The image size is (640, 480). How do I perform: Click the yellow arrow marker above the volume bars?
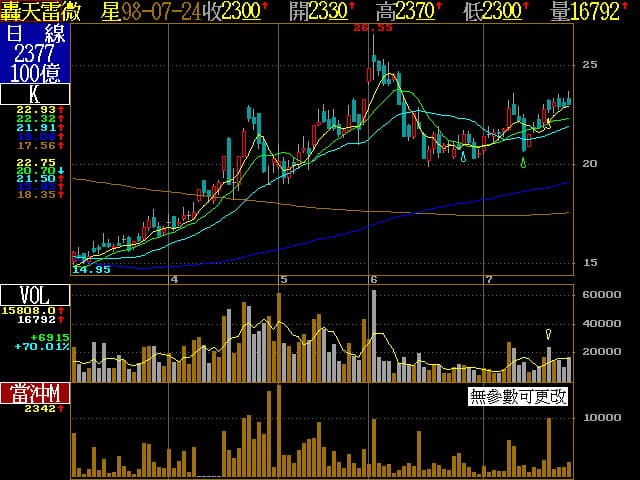click(548, 333)
